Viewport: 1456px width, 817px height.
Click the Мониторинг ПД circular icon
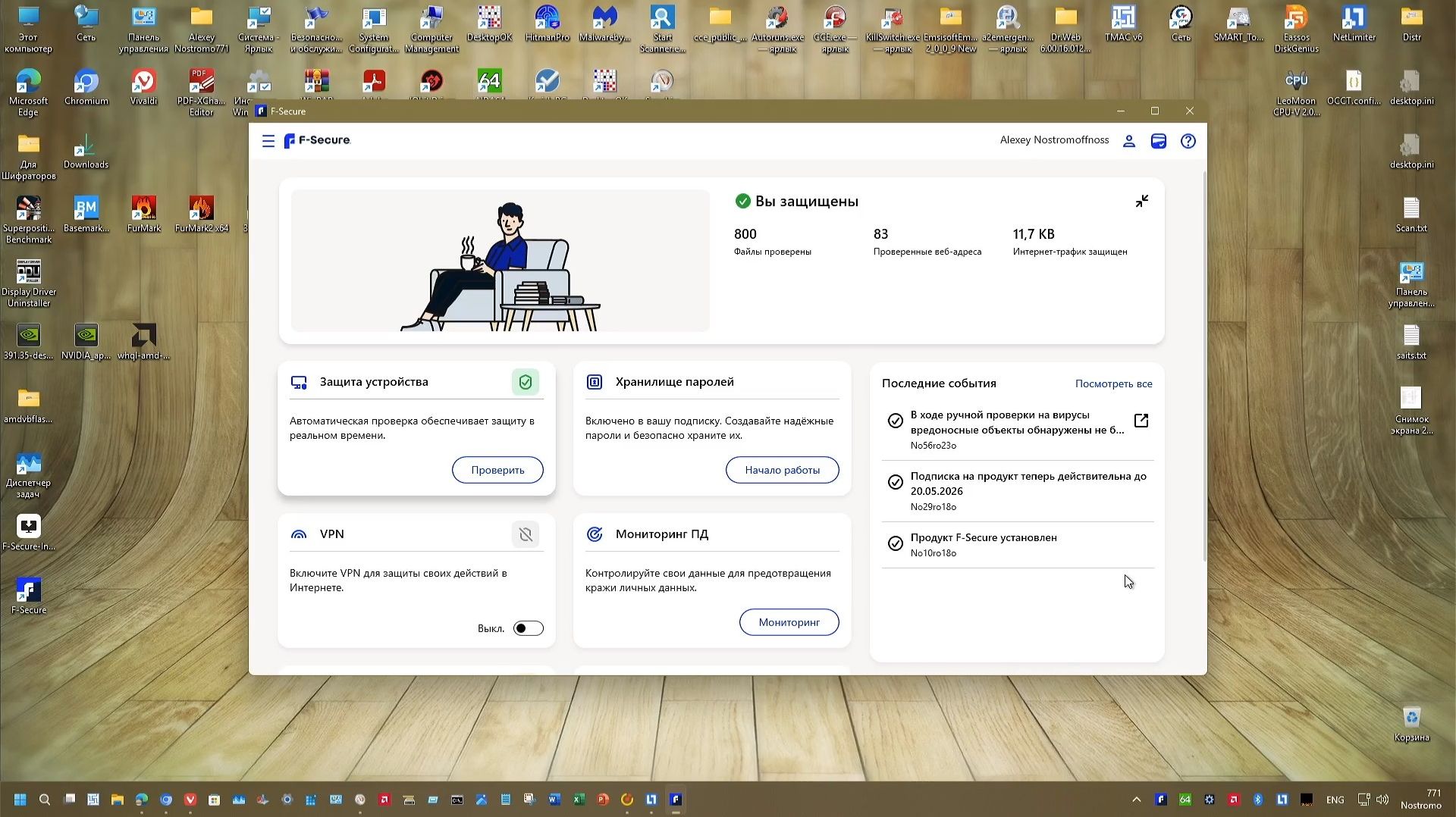tap(595, 534)
